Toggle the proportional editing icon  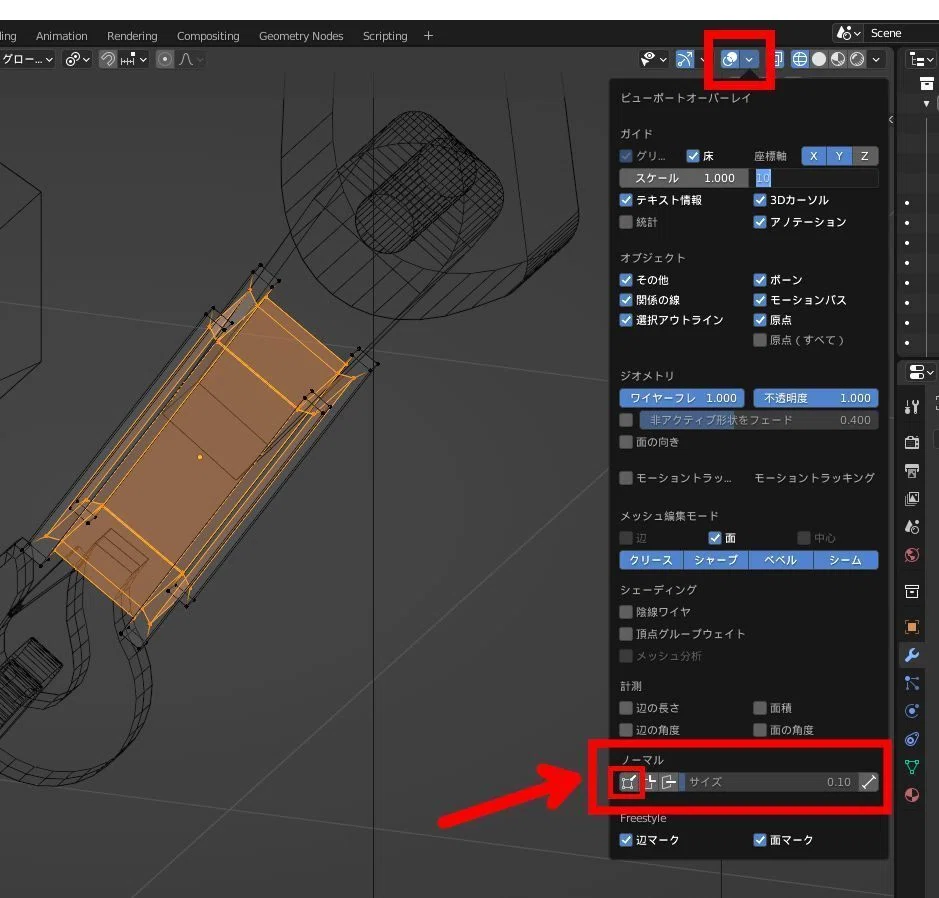coord(165,59)
